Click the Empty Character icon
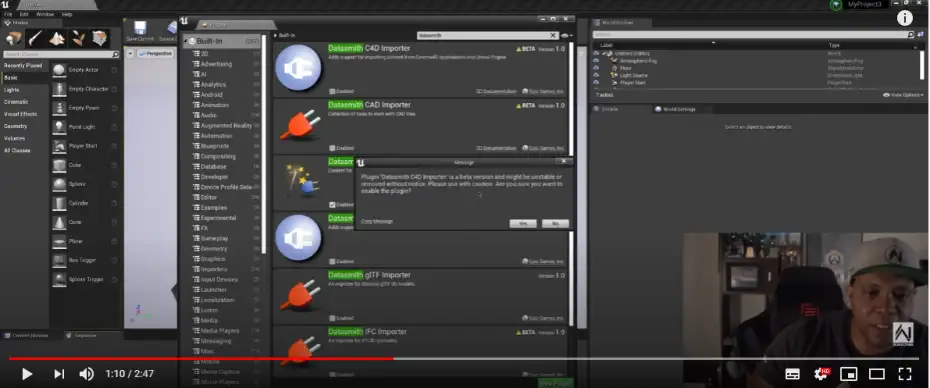 coord(59,89)
